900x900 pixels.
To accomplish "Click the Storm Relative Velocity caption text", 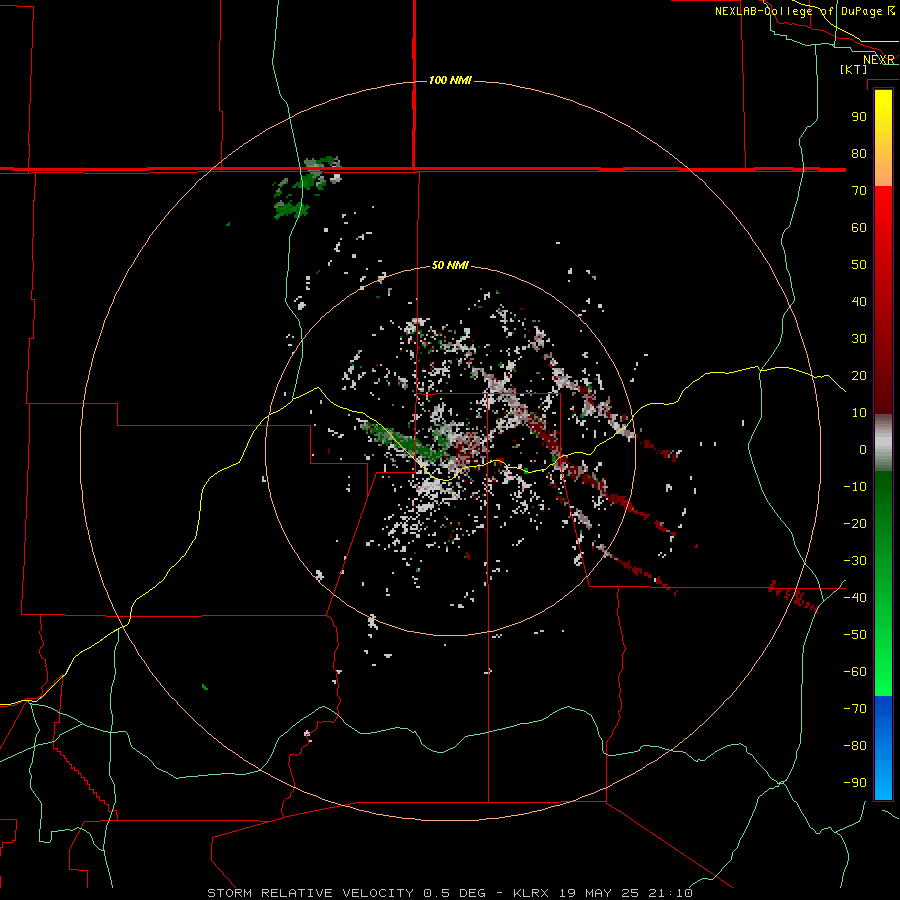I will pos(449,893).
